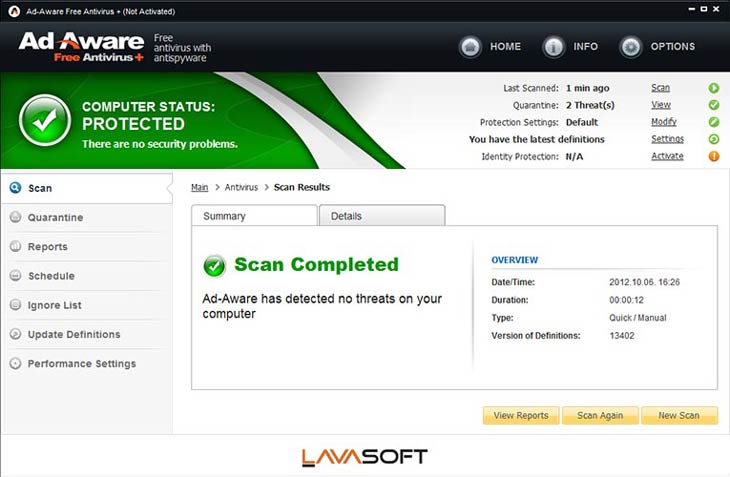The height and width of the screenshot is (477, 730).
Task: Click the Ad-Aware title bar logo icon
Action: click(14, 11)
